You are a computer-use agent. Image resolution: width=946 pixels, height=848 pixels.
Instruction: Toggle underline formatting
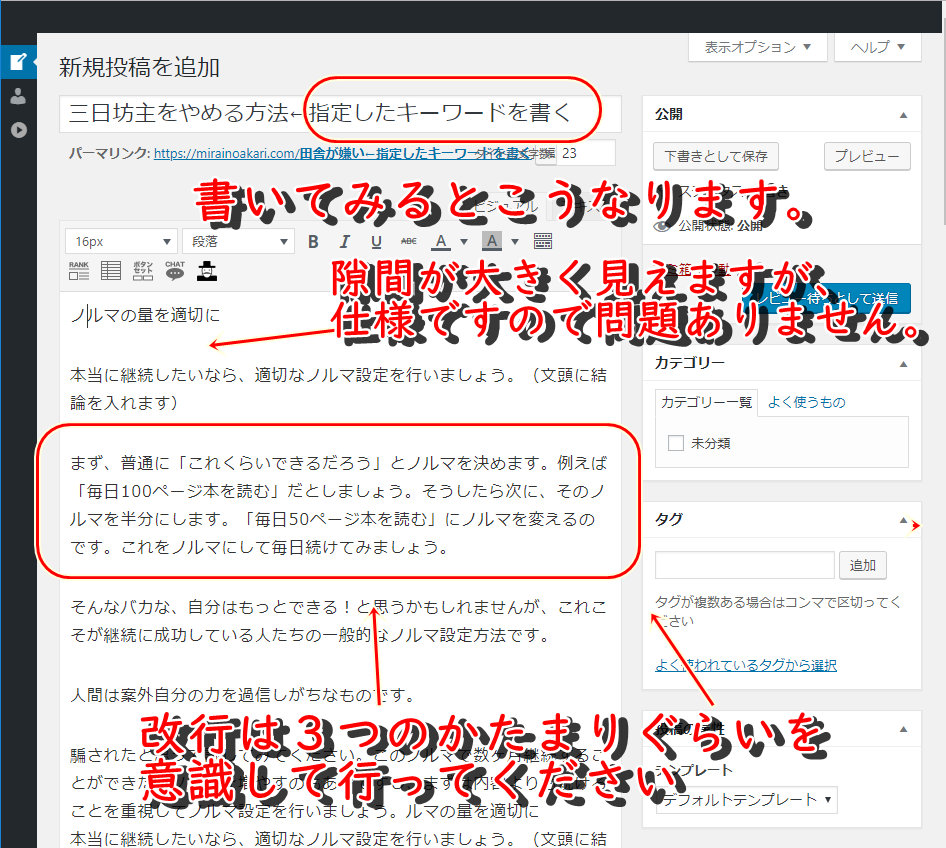tap(376, 242)
